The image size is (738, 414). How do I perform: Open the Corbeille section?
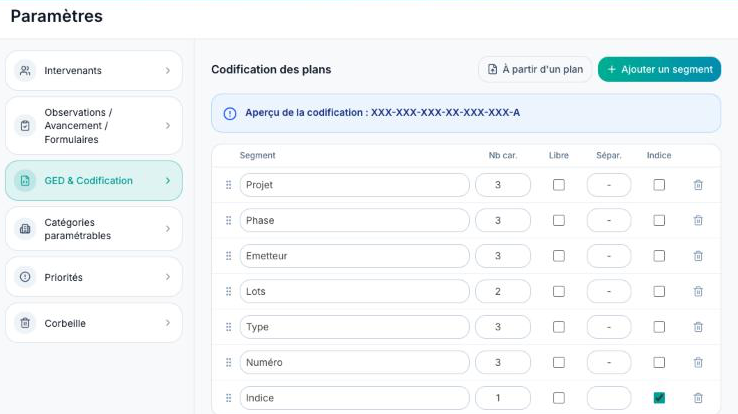(x=94, y=323)
